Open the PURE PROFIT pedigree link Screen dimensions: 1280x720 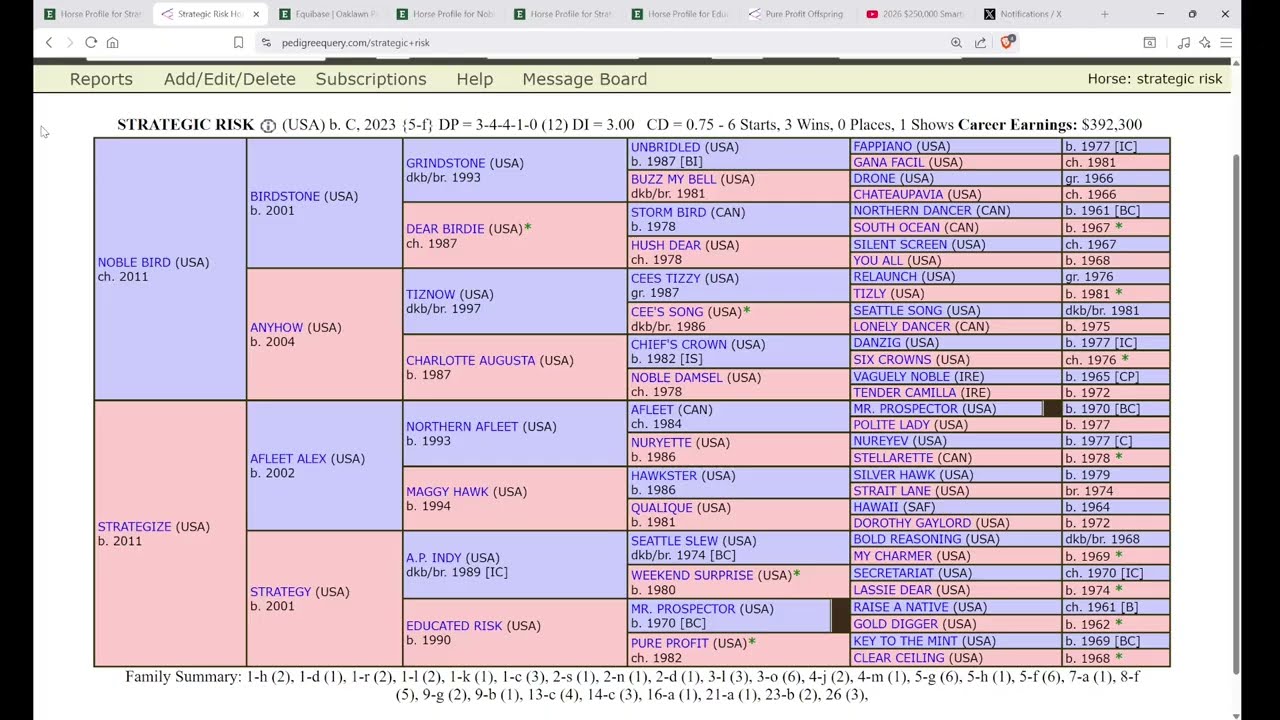[x=671, y=642]
